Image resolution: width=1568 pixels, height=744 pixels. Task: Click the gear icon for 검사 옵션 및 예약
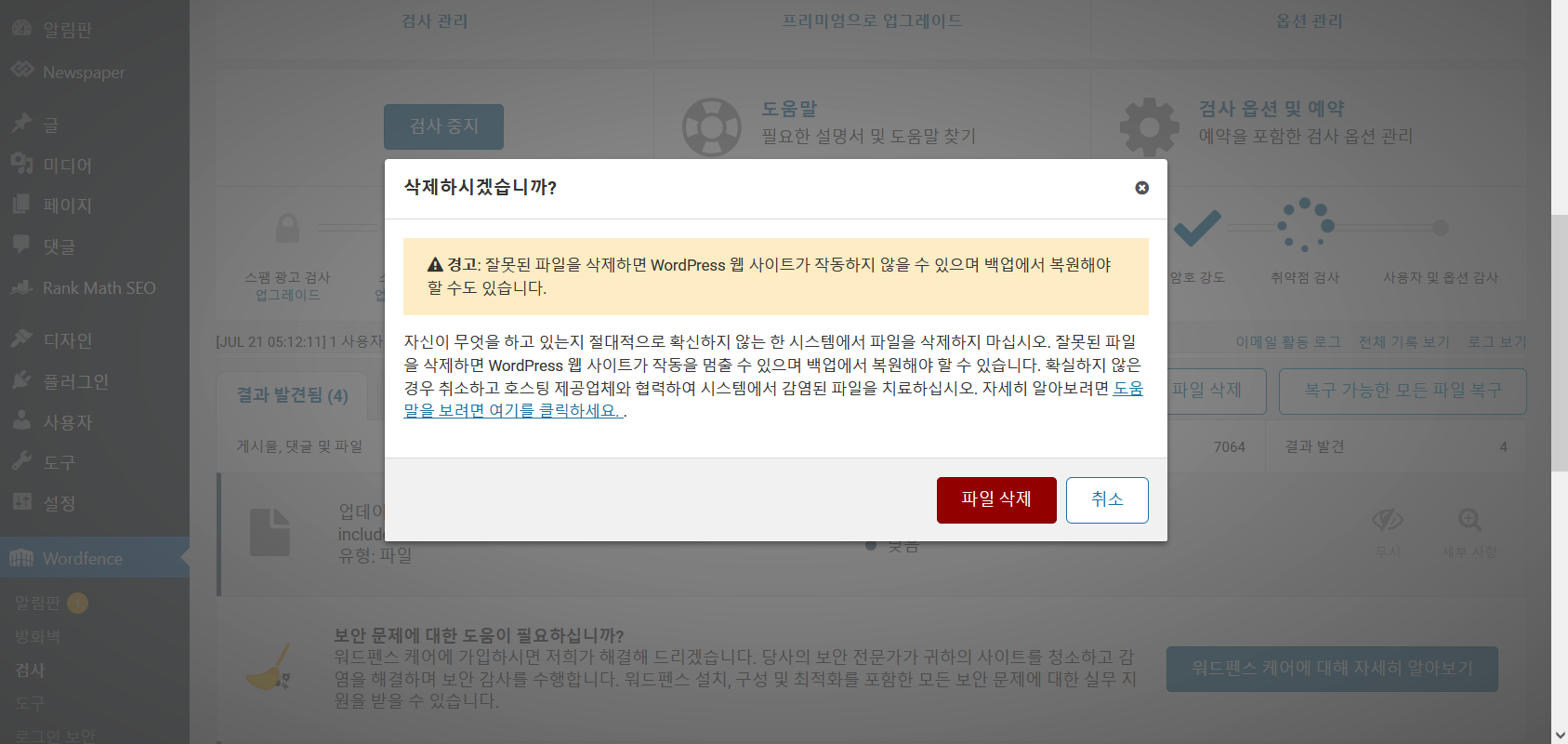tap(1149, 126)
